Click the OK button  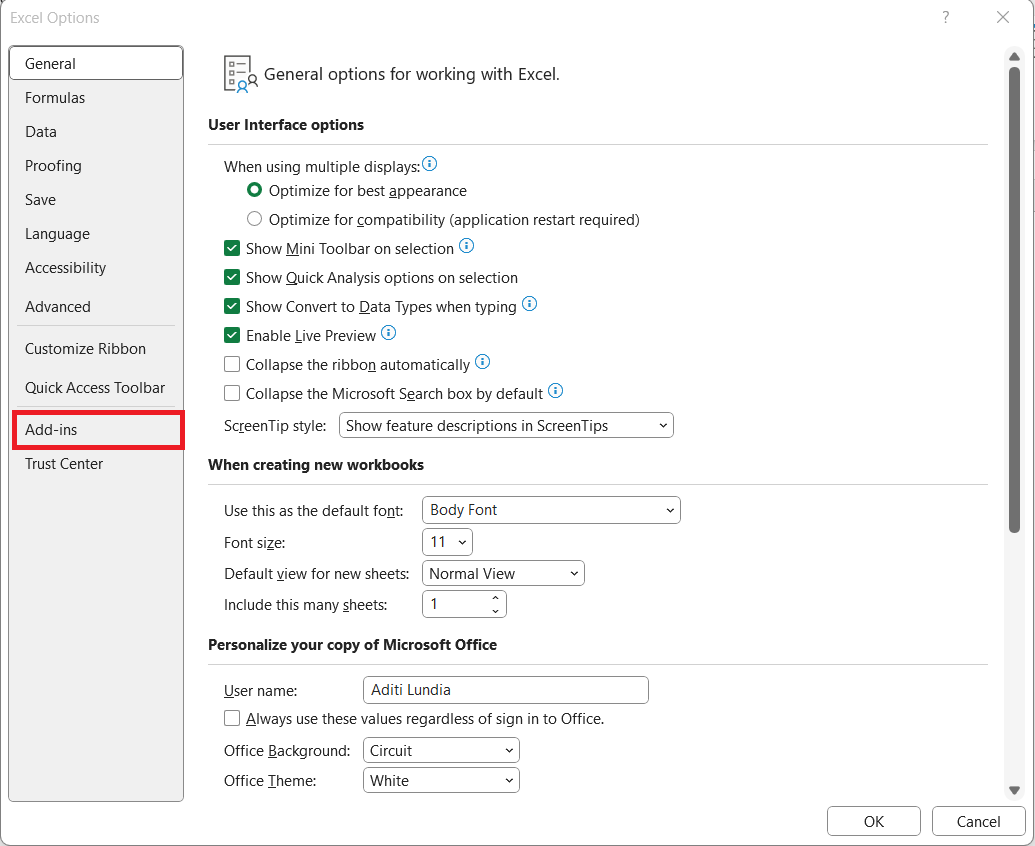click(873, 822)
